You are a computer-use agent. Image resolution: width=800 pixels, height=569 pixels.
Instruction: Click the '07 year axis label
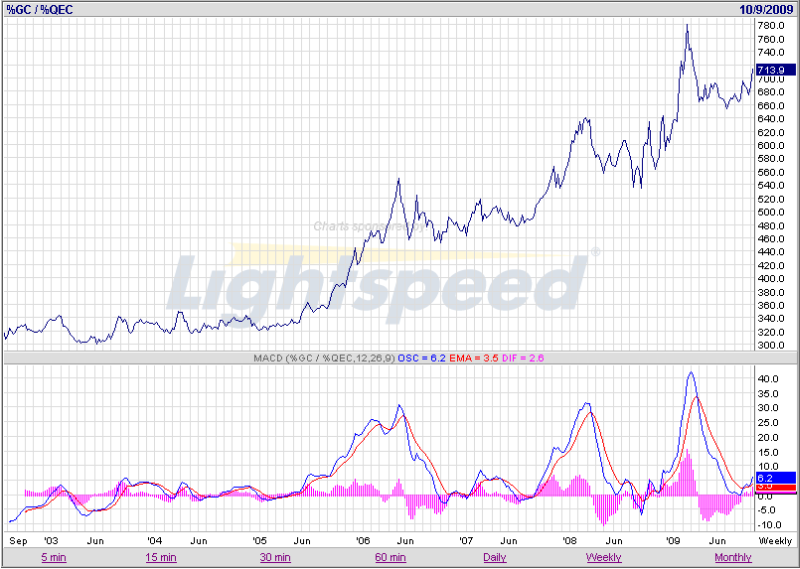(466, 541)
